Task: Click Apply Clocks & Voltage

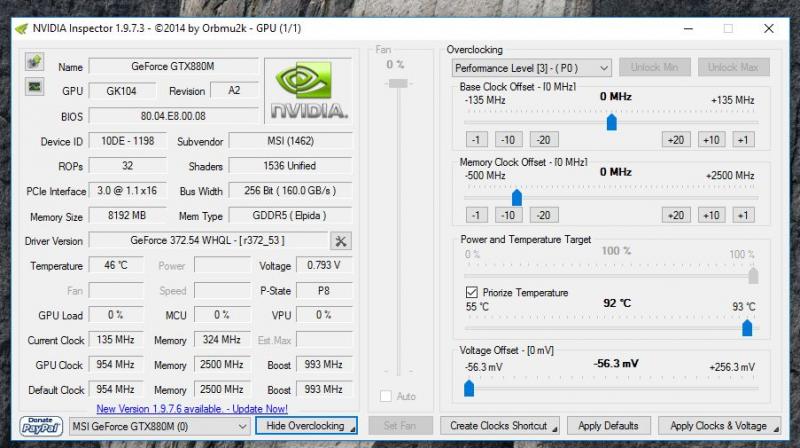Action: [x=719, y=426]
